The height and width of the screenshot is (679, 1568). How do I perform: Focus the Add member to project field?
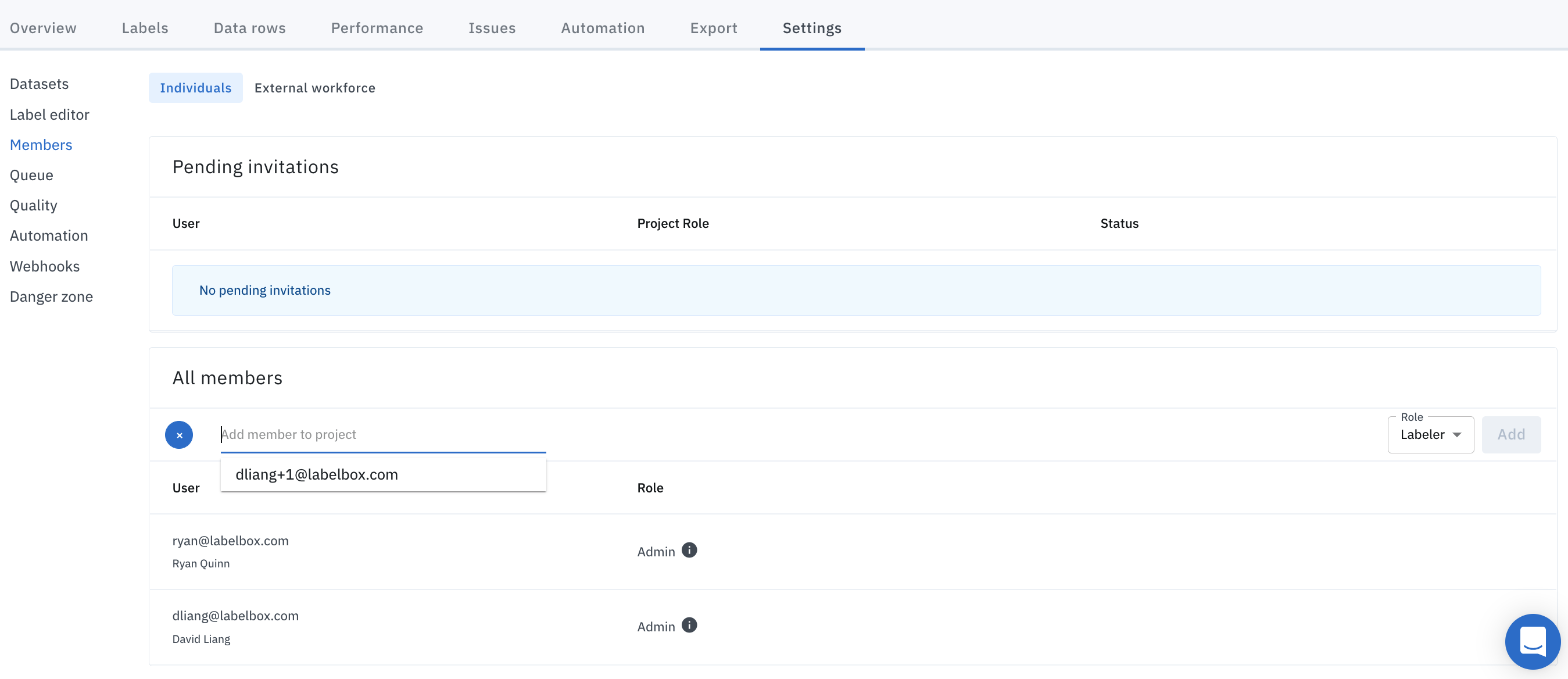coord(383,435)
